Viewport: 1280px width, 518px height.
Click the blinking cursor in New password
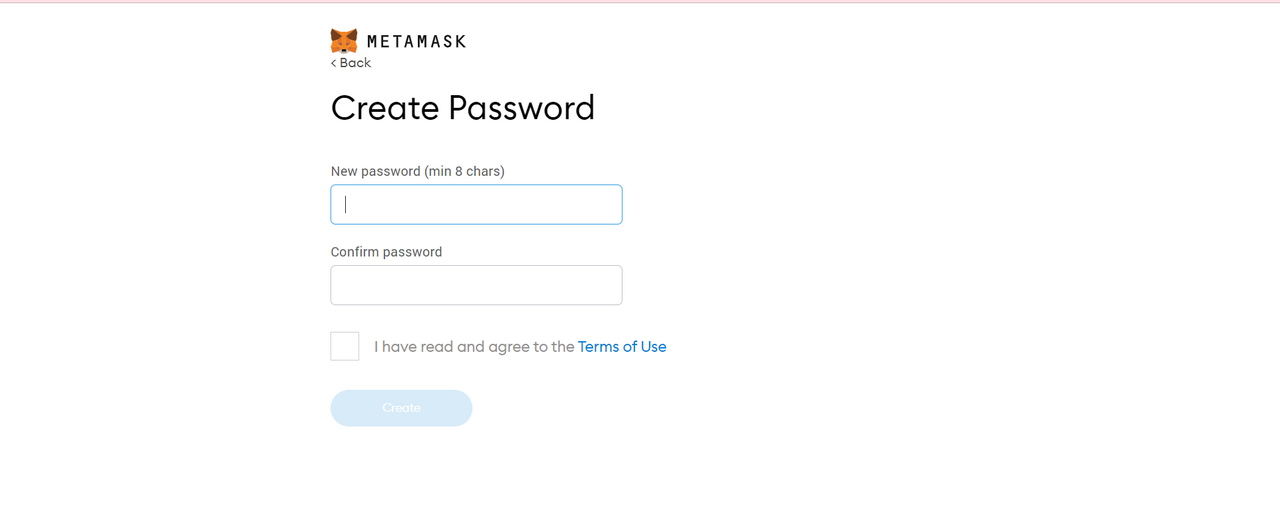coord(346,204)
